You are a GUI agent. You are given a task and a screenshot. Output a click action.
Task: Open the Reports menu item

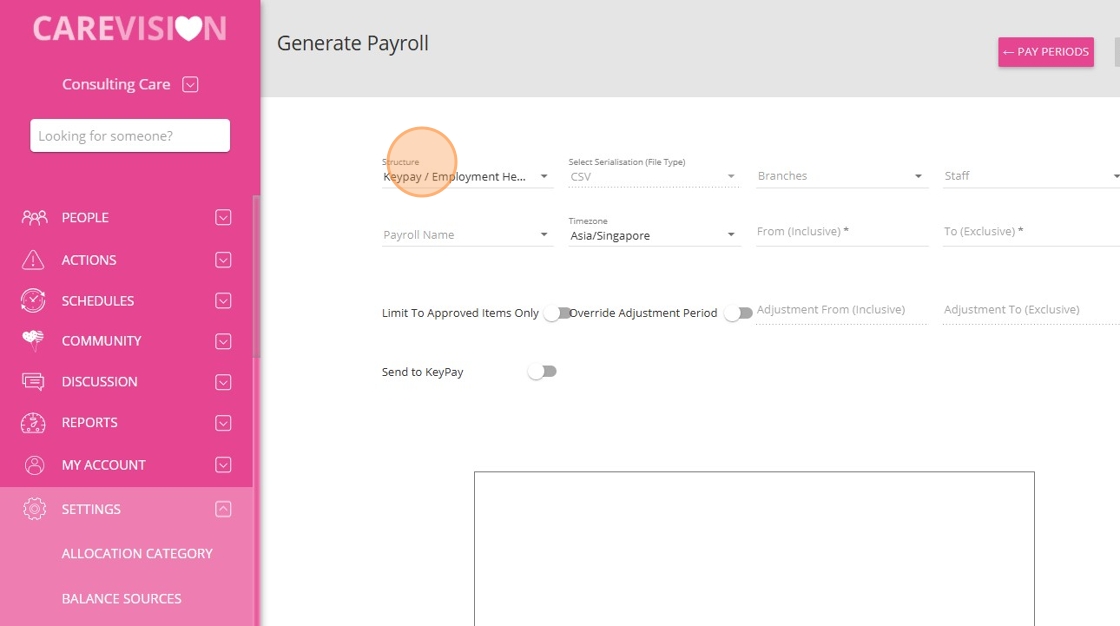pos(89,422)
